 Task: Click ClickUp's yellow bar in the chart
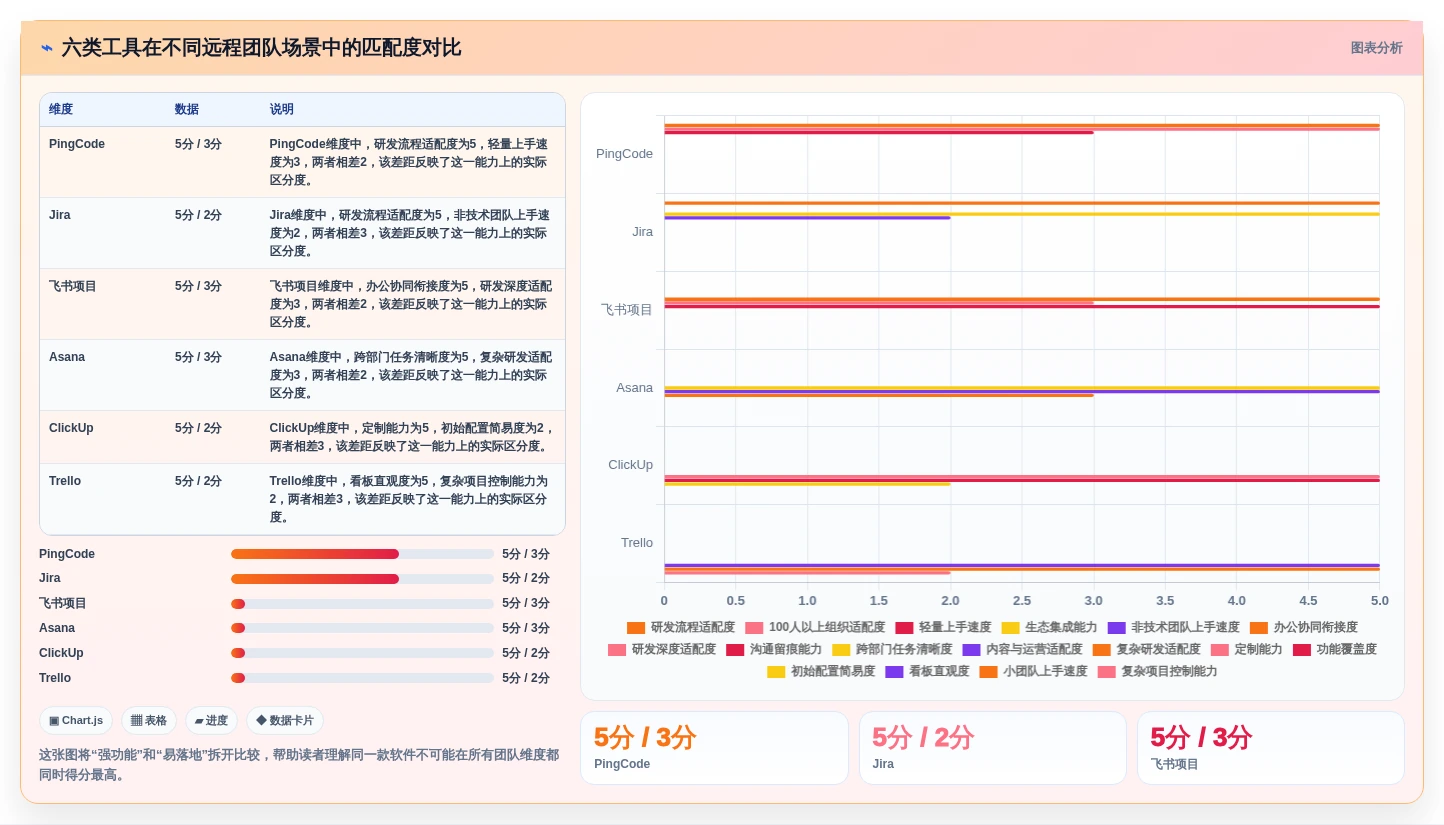pos(807,484)
